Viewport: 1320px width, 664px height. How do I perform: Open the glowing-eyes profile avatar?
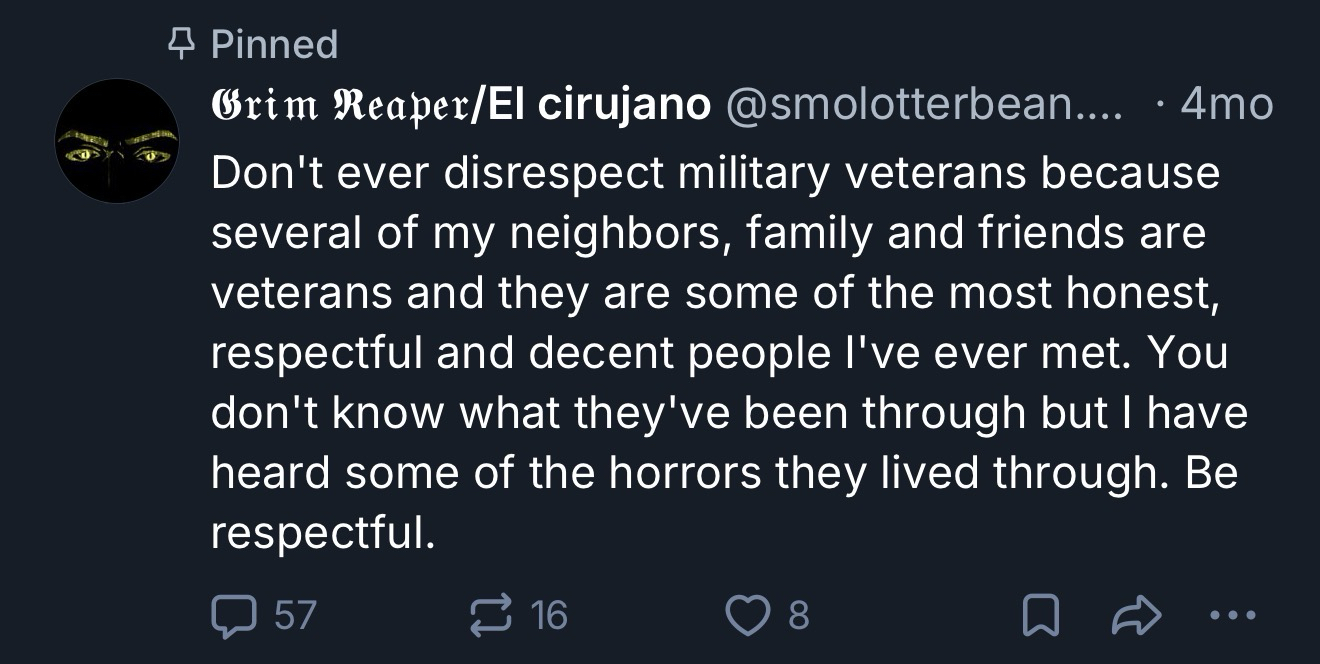click(116, 141)
